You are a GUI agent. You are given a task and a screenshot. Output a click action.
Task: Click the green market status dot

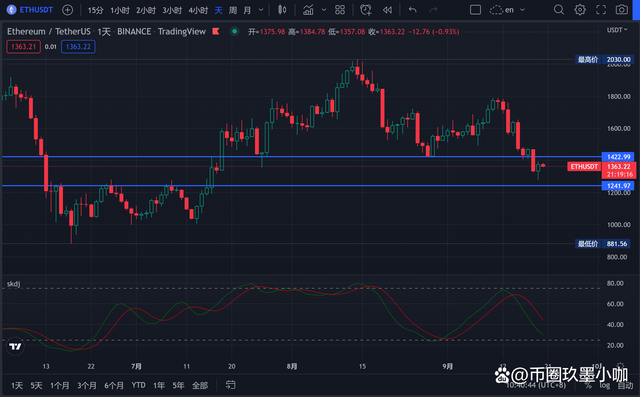[x=234, y=31]
